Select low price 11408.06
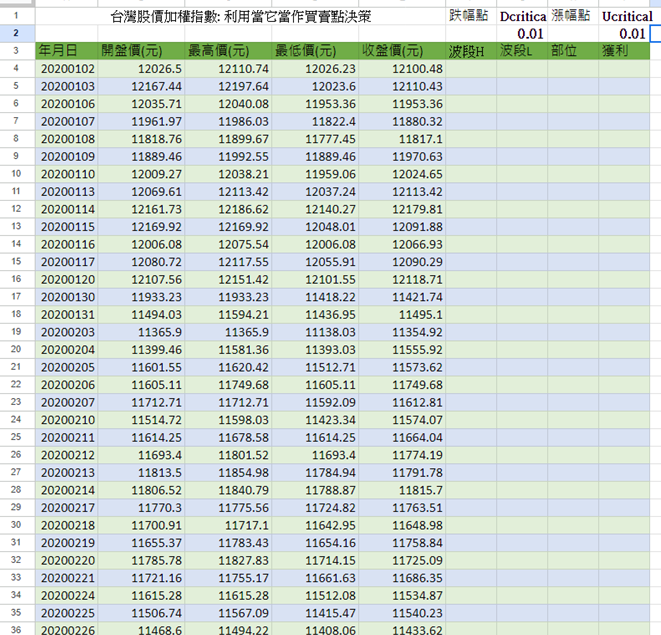This screenshot has height=635, width=661. tap(315, 629)
